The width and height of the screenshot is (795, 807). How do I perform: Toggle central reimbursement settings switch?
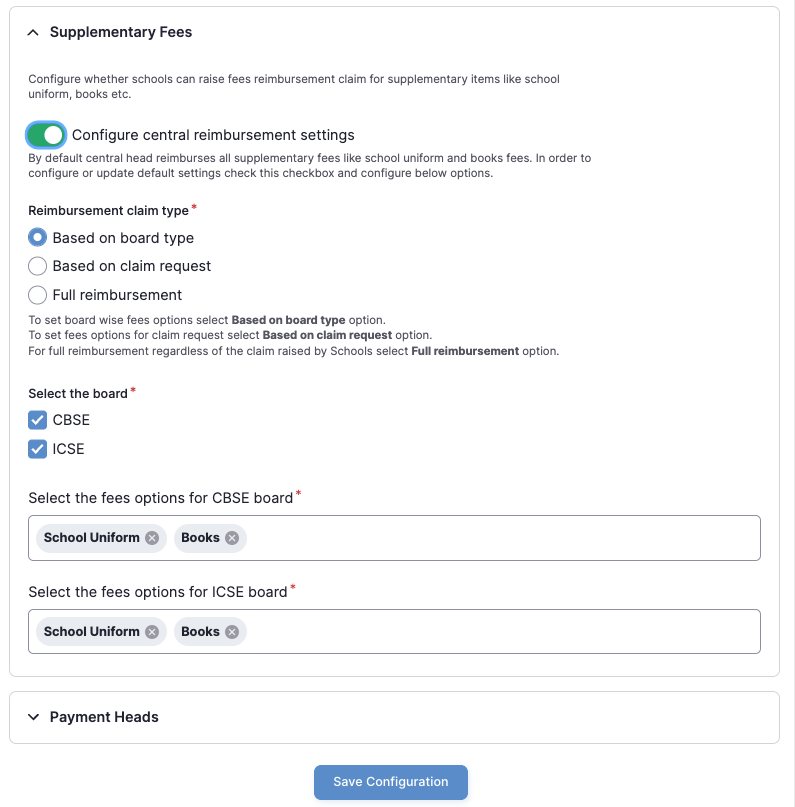coord(46,135)
